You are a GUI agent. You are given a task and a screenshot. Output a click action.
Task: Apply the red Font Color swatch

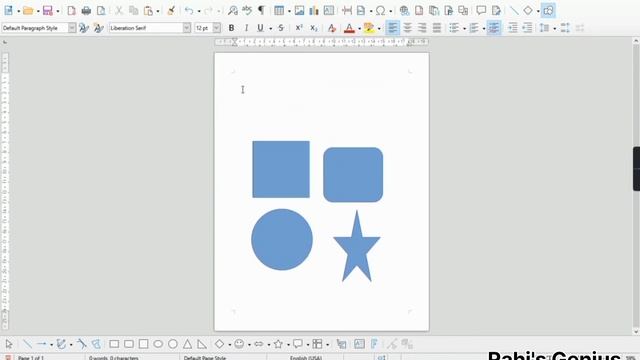[x=349, y=28]
